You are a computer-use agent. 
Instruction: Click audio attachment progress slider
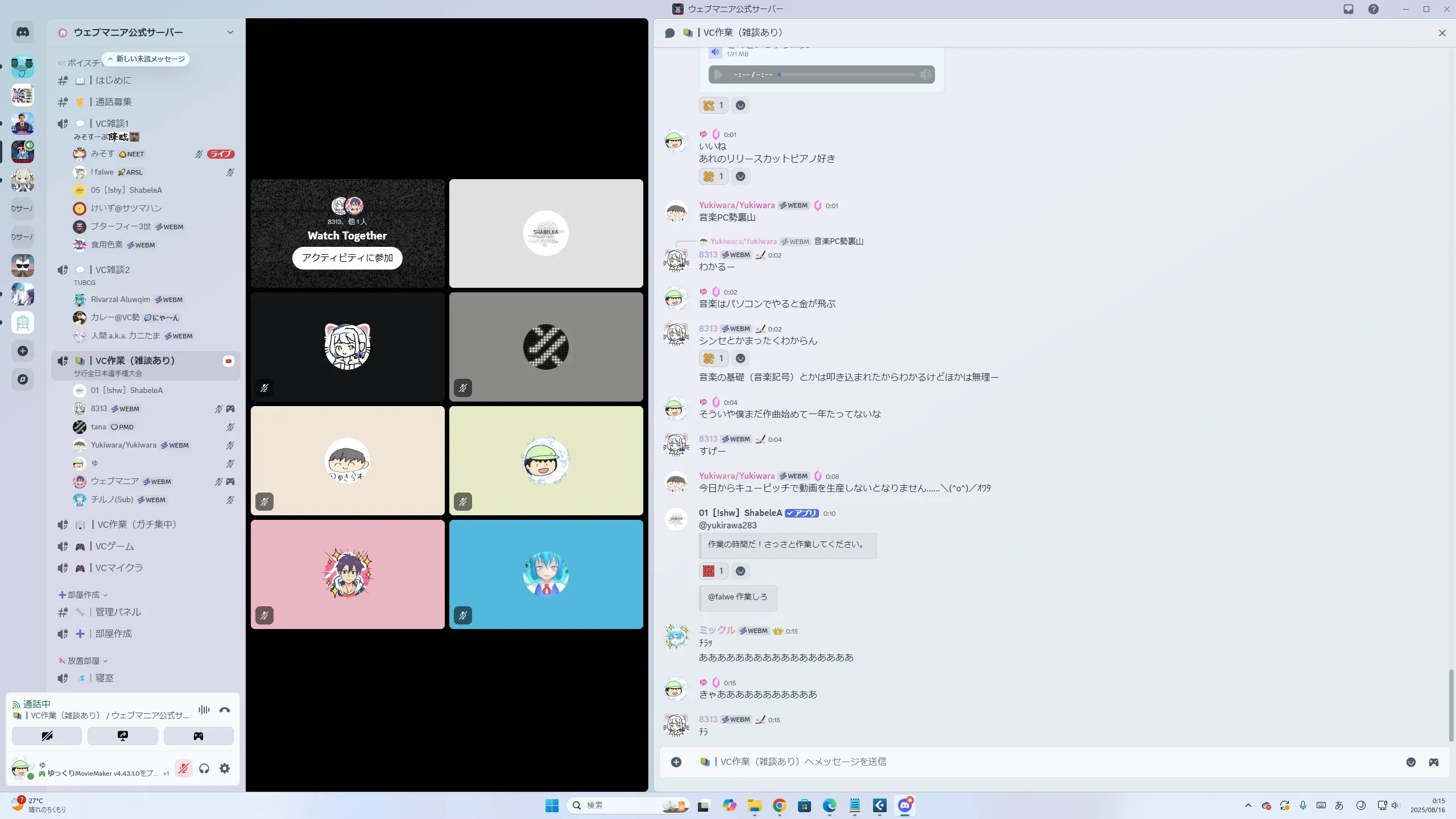click(x=846, y=75)
